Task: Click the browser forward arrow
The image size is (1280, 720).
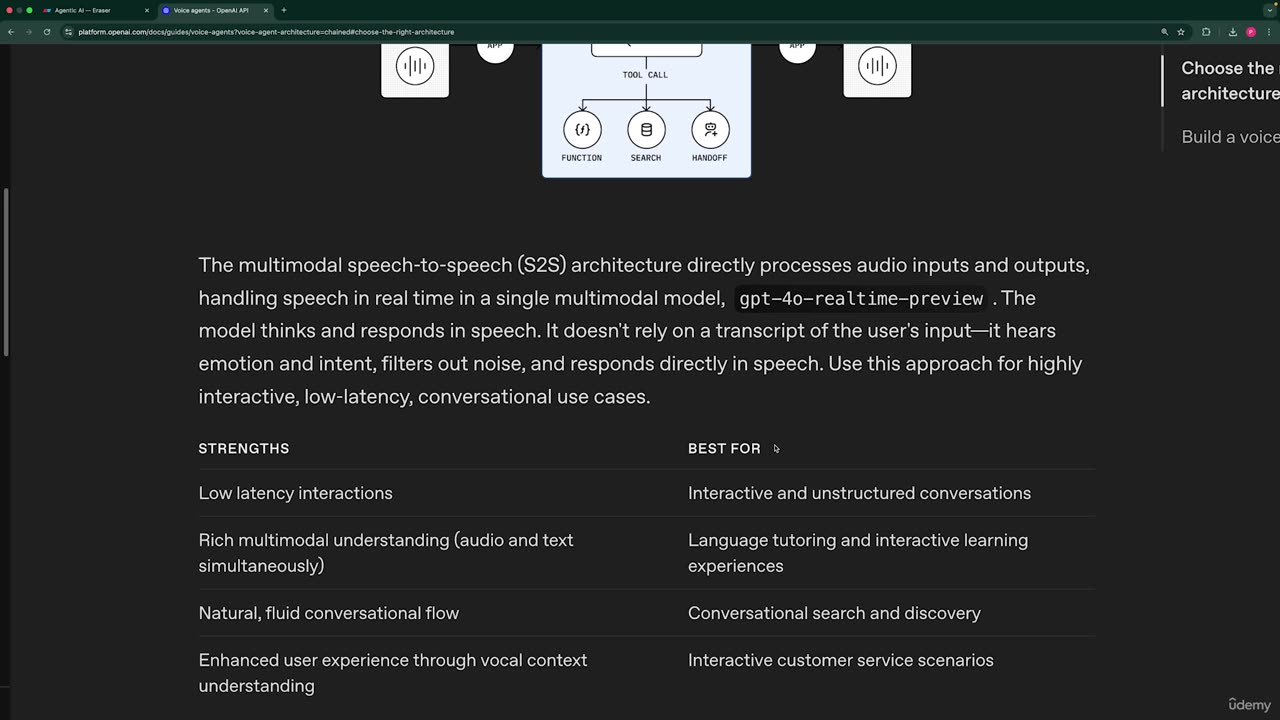Action: [28, 32]
